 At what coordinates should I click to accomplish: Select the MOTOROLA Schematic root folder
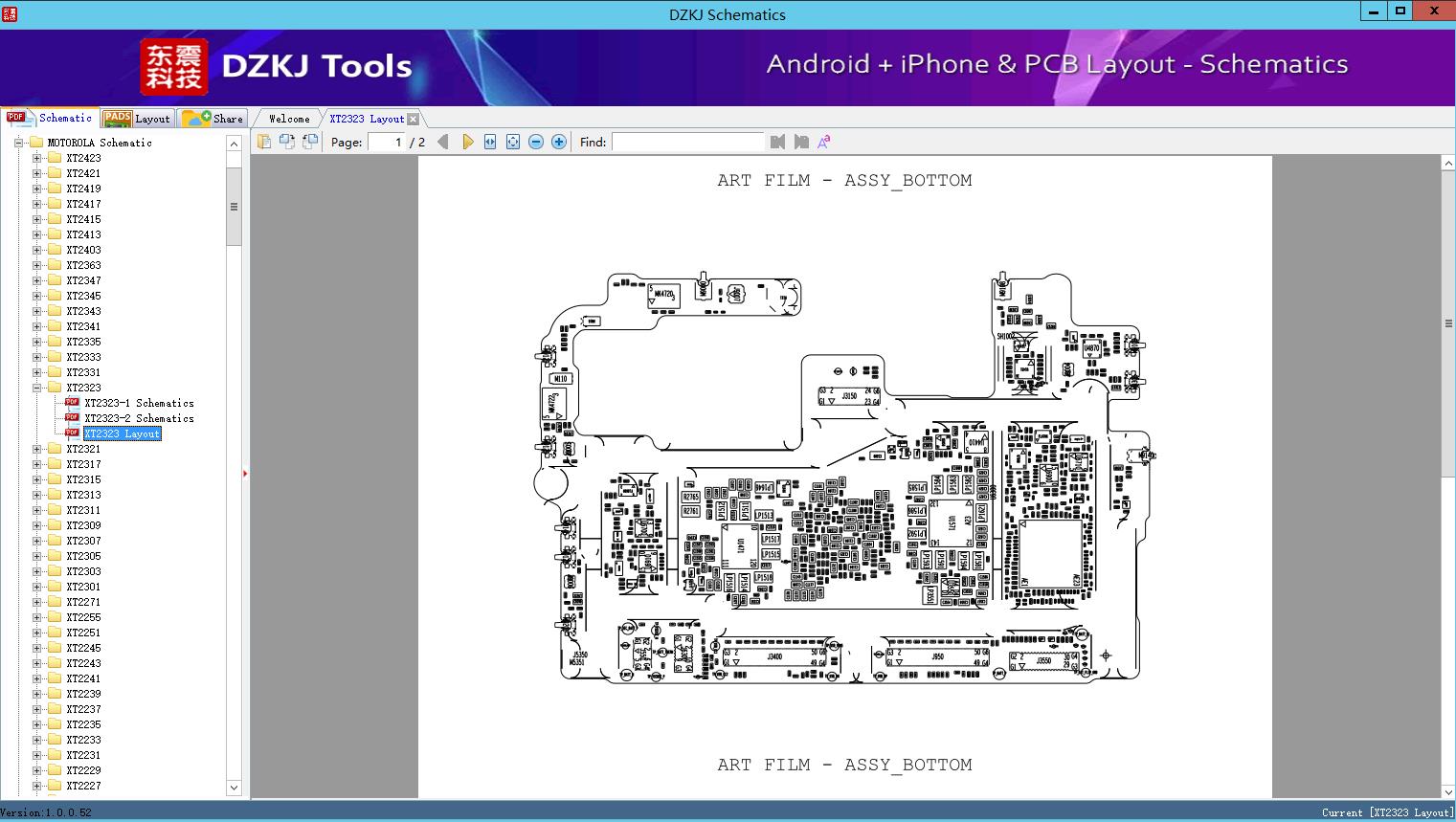pyautogui.click(x=100, y=143)
